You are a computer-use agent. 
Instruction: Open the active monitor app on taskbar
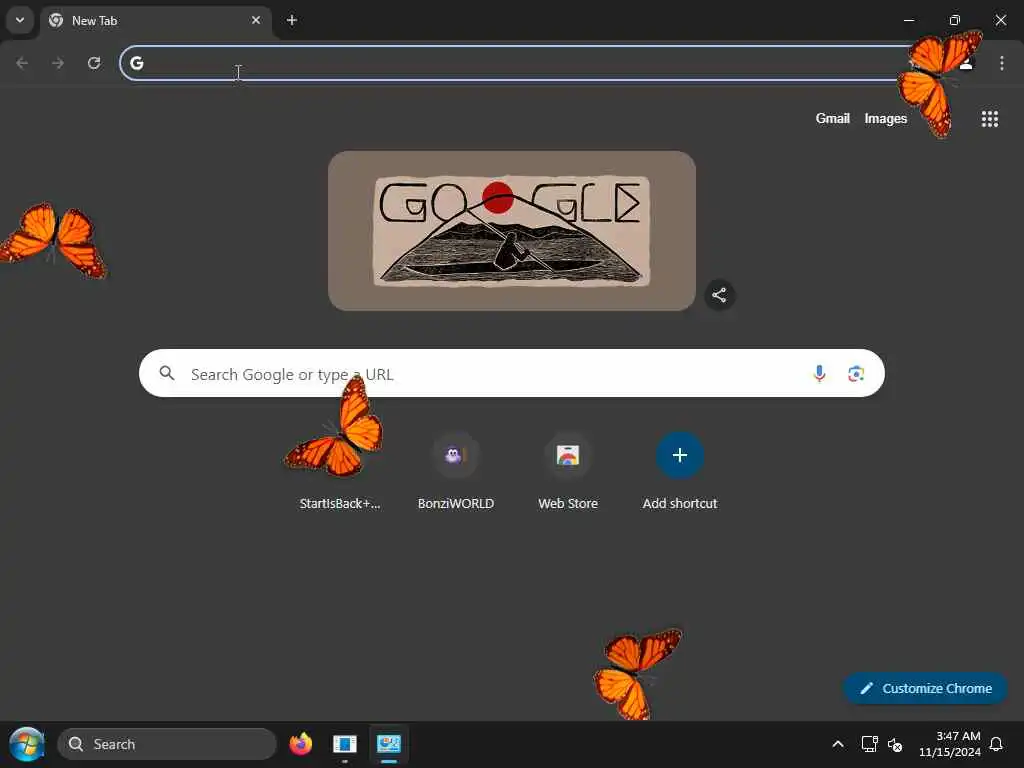[x=389, y=744]
